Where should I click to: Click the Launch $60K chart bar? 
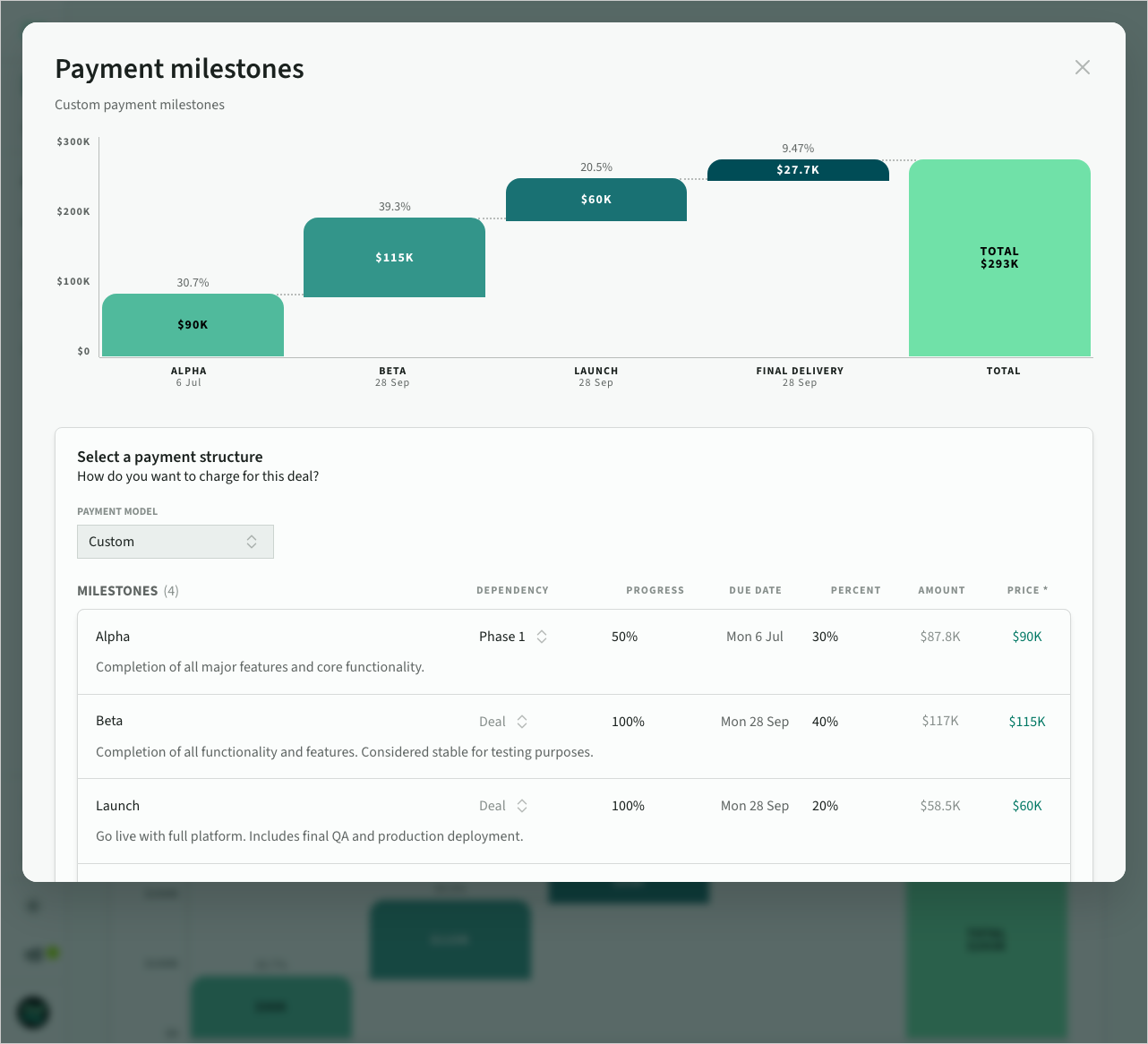pyautogui.click(x=595, y=200)
